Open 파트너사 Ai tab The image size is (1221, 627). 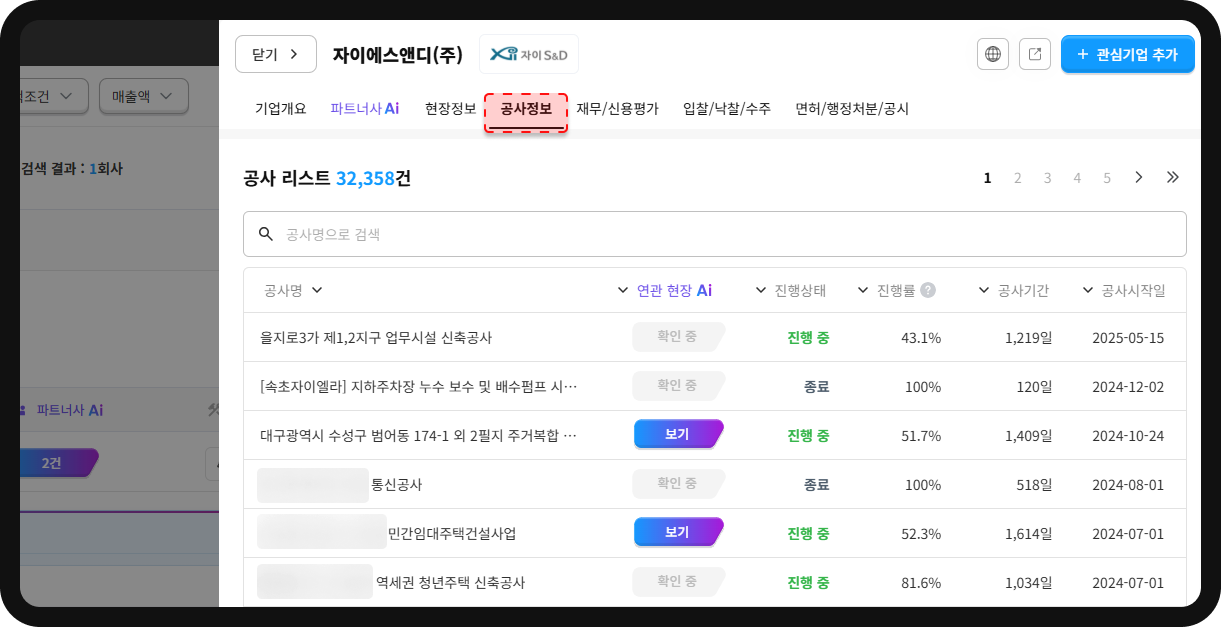click(x=365, y=109)
